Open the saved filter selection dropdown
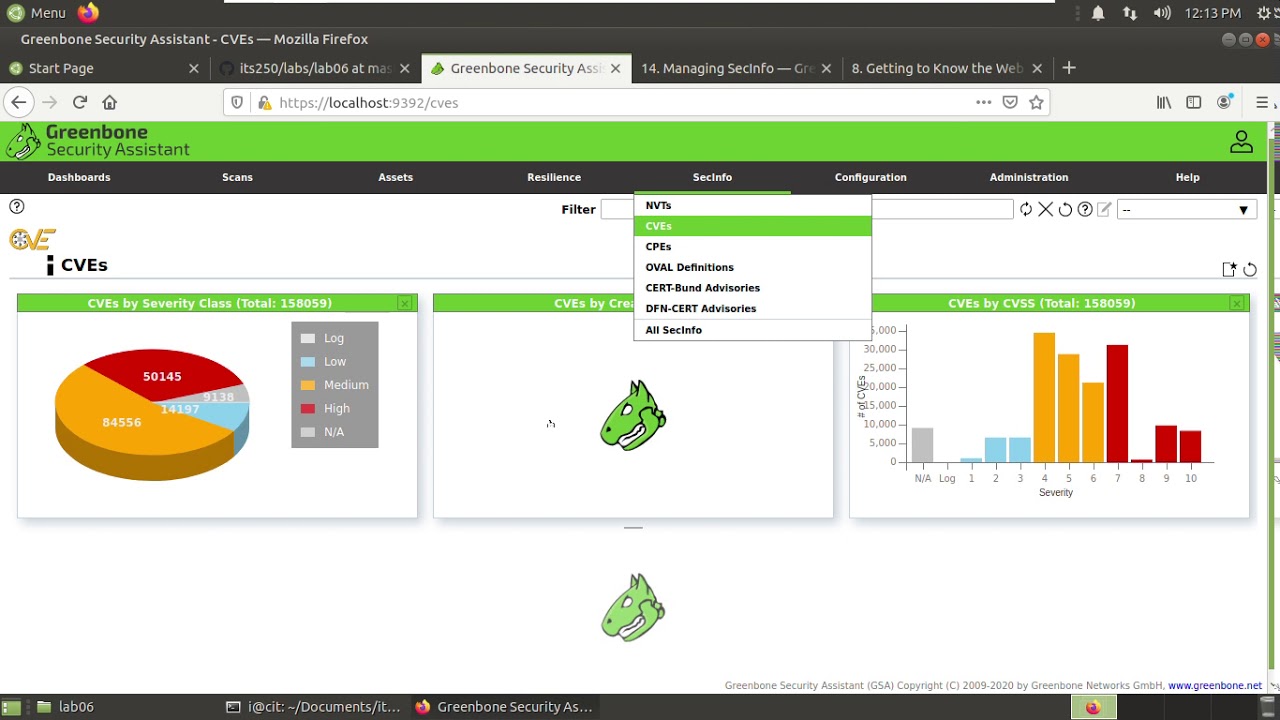The height and width of the screenshot is (720, 1280). click(1186, 210)
